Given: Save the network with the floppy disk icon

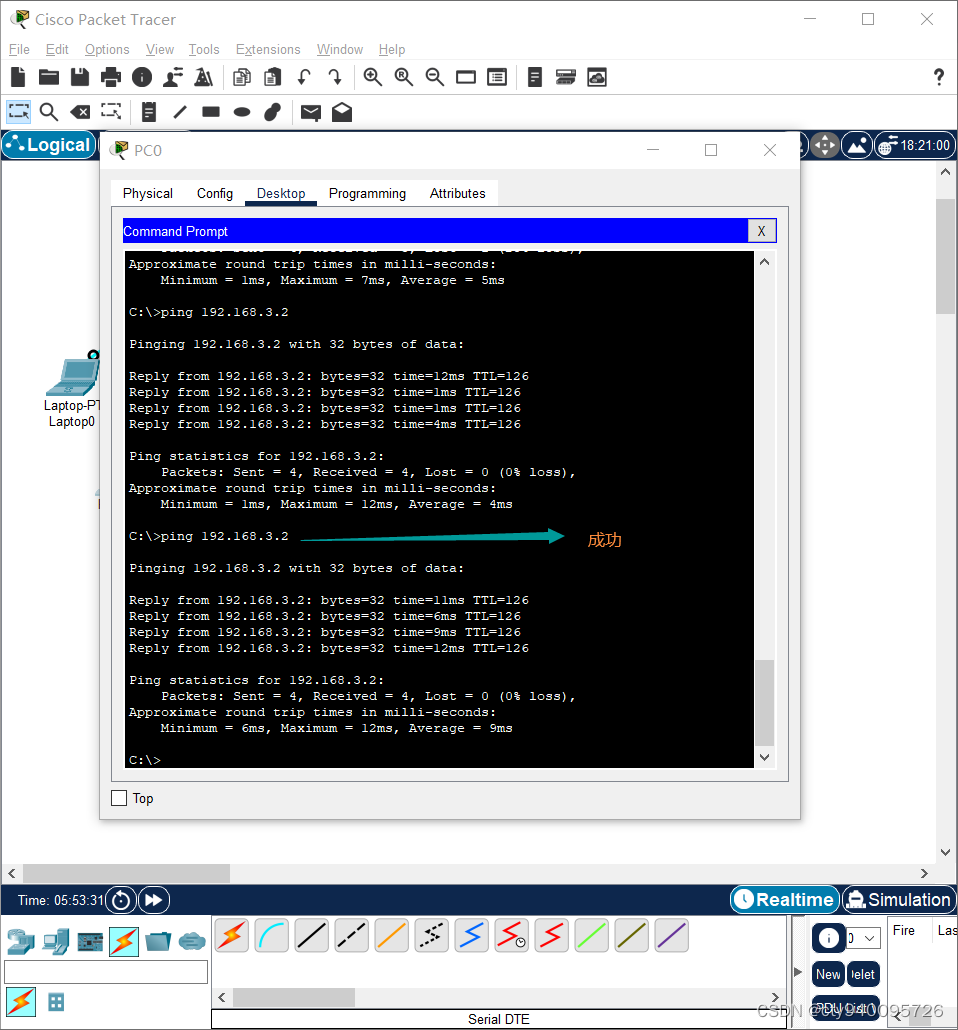Looking at the screenshot, I should click(x=80, y=78).
